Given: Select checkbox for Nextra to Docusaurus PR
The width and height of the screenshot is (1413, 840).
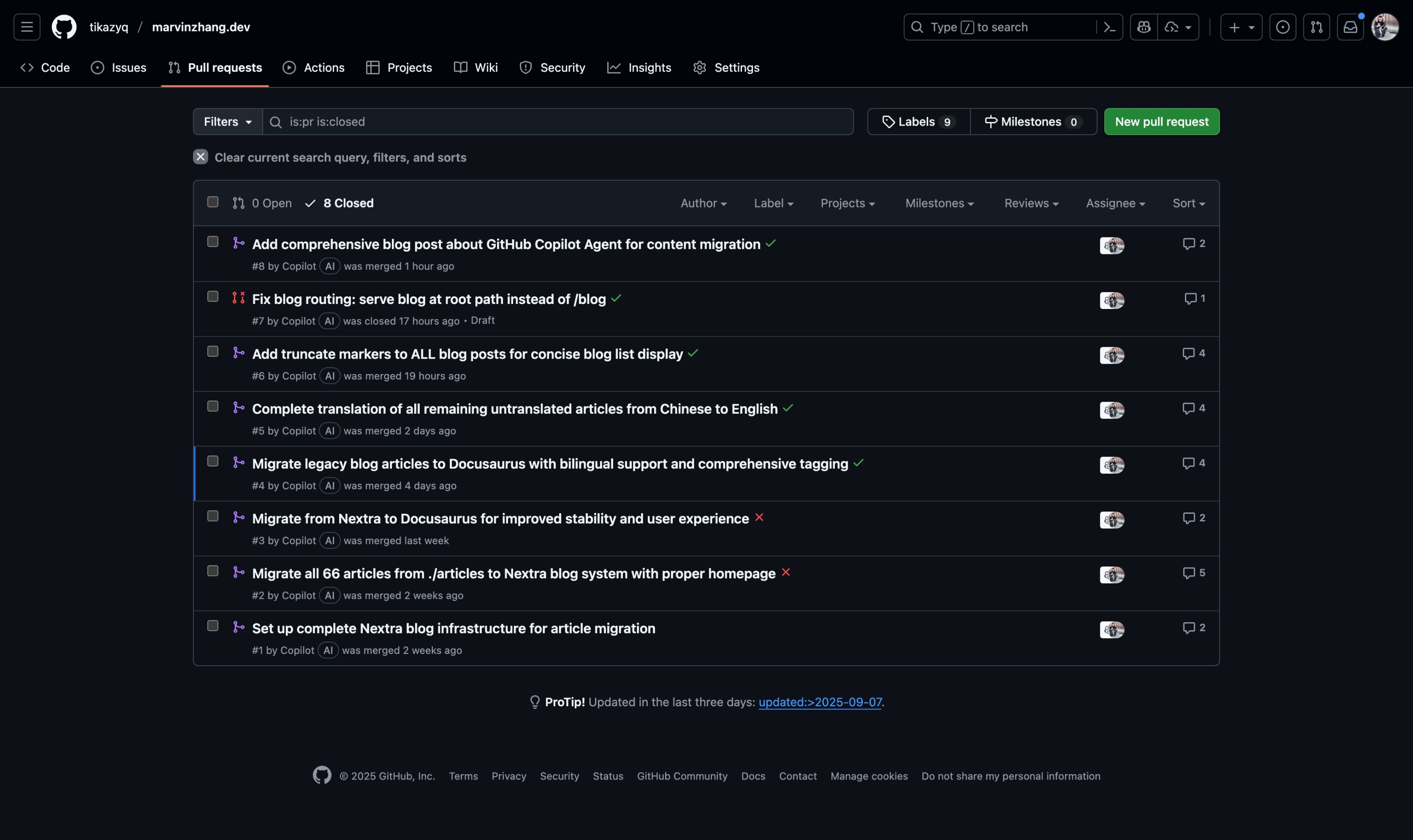Looking at the screenshot, I should coord(213,516).
